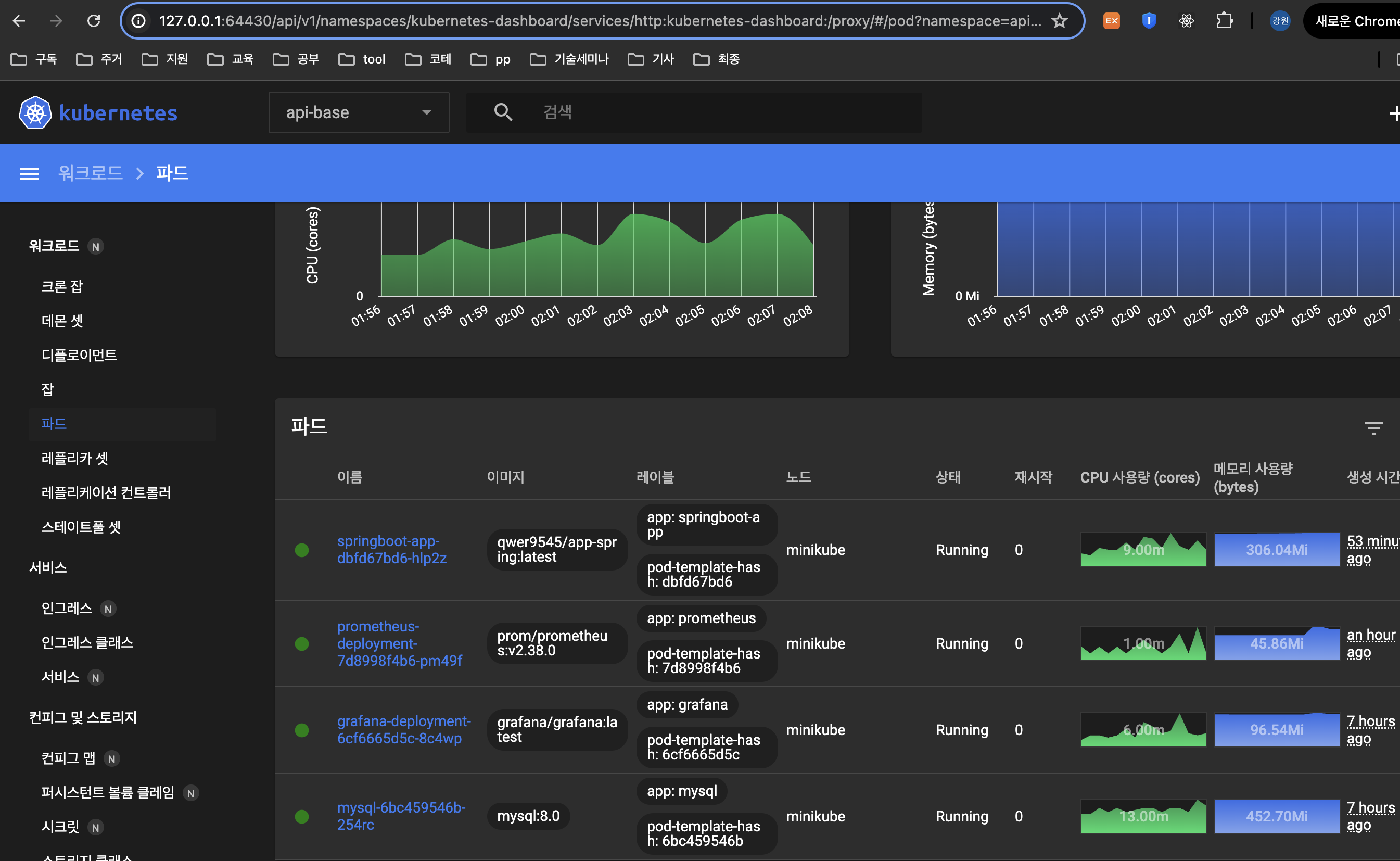Reload the page in the browser toolbar
This screenshot has height=861, width=1400.
tap(94, 21)
